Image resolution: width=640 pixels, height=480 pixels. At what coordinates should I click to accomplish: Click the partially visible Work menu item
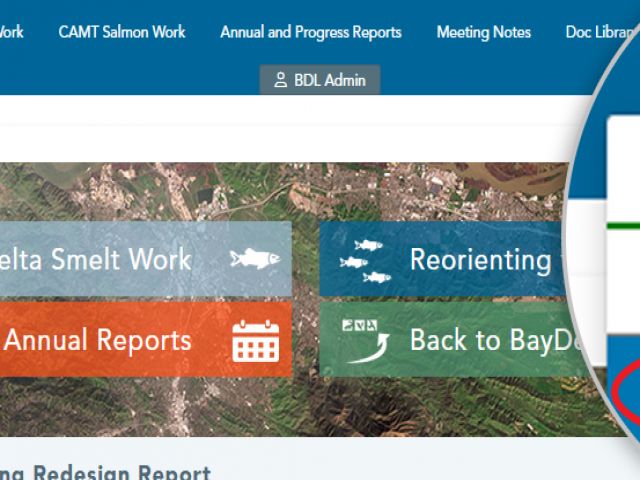tap(11, 32)
